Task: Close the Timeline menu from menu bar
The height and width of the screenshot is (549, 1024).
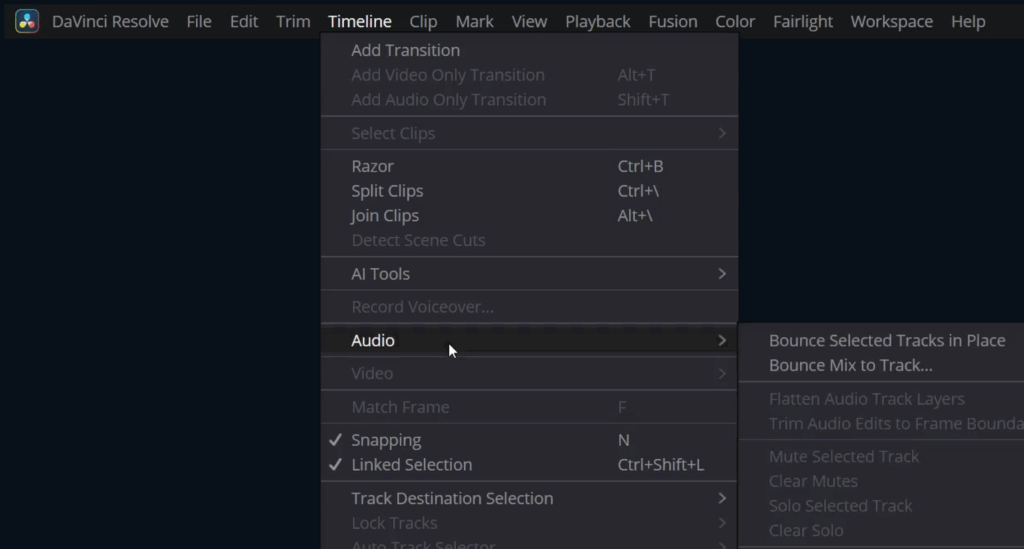Action: pos(360,22)
